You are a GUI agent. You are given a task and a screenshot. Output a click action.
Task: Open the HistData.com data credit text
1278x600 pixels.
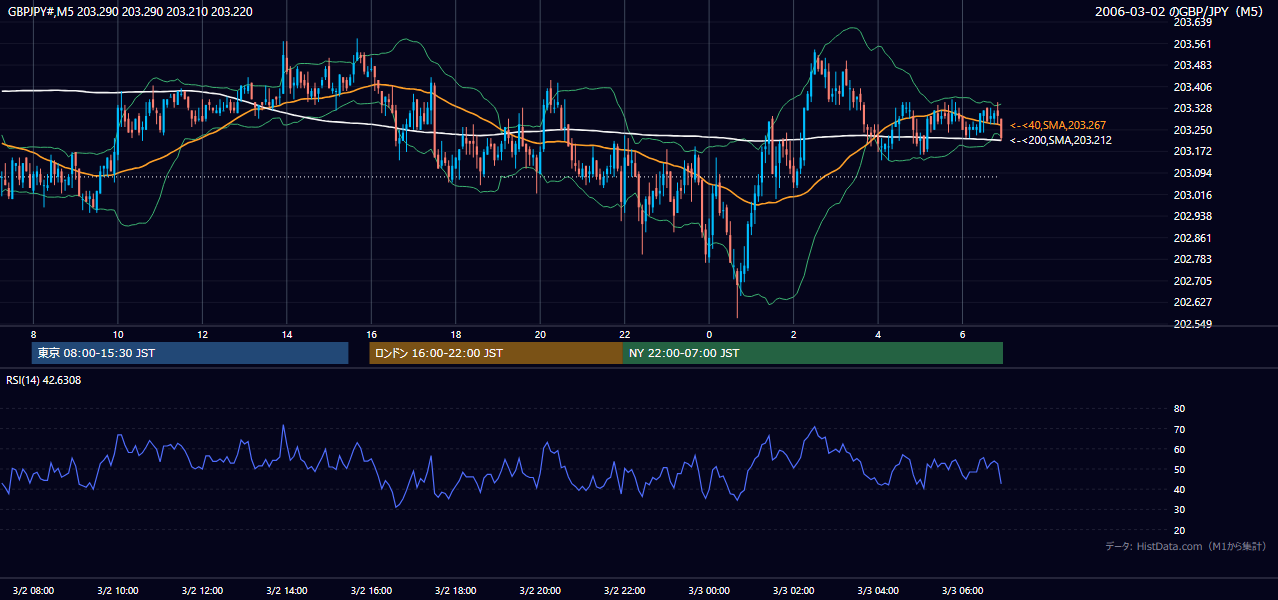[x=1186, y=546]
